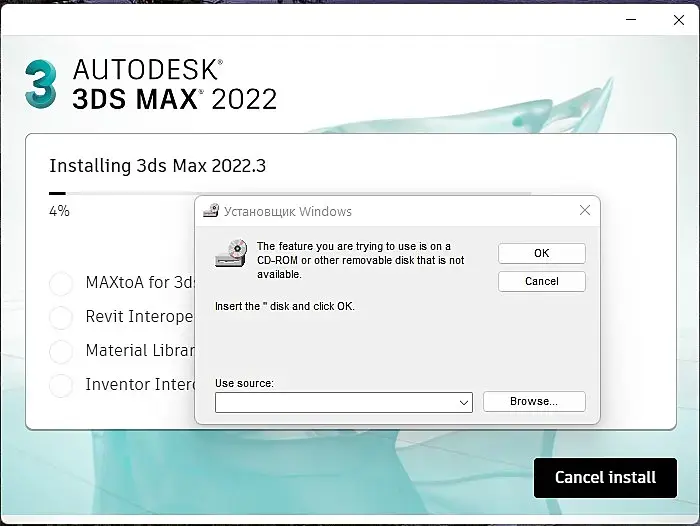Click OK in the Windows Installer dialog
The height and width of the screenshot is (526, 700).
(x=542, y=253)
